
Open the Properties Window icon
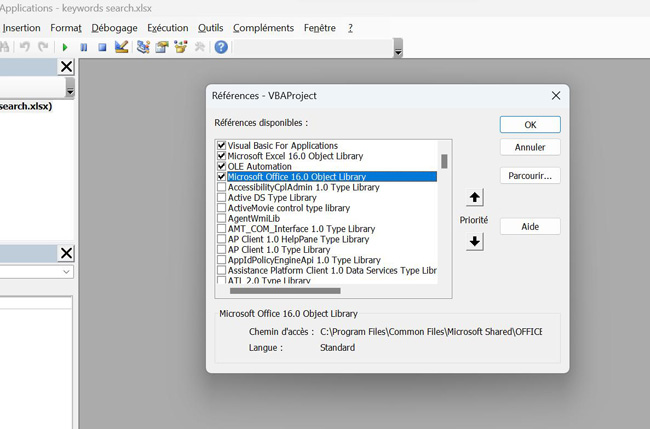coord(162,47)
